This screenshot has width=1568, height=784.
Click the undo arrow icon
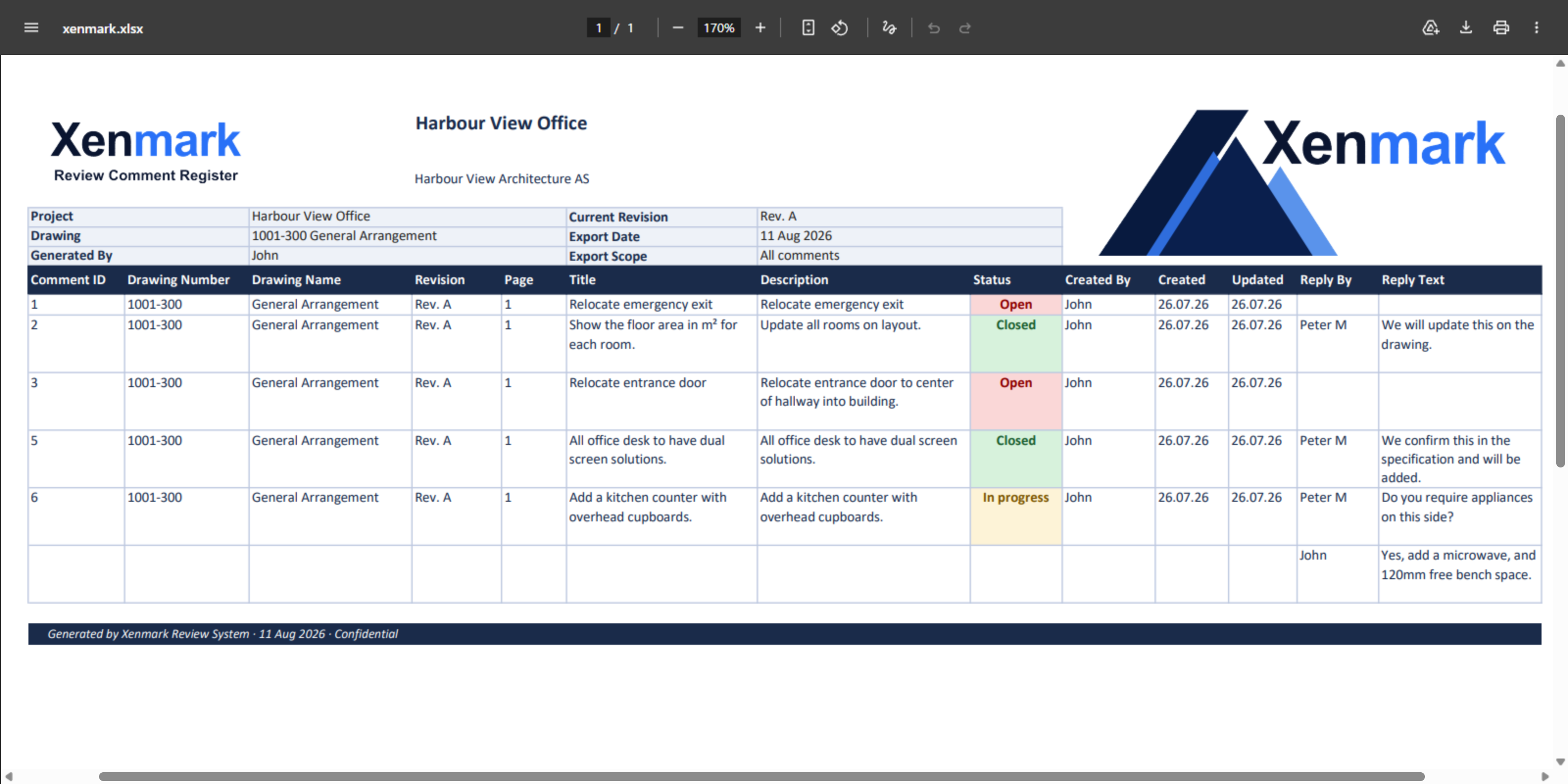click(x=934, y=28)
